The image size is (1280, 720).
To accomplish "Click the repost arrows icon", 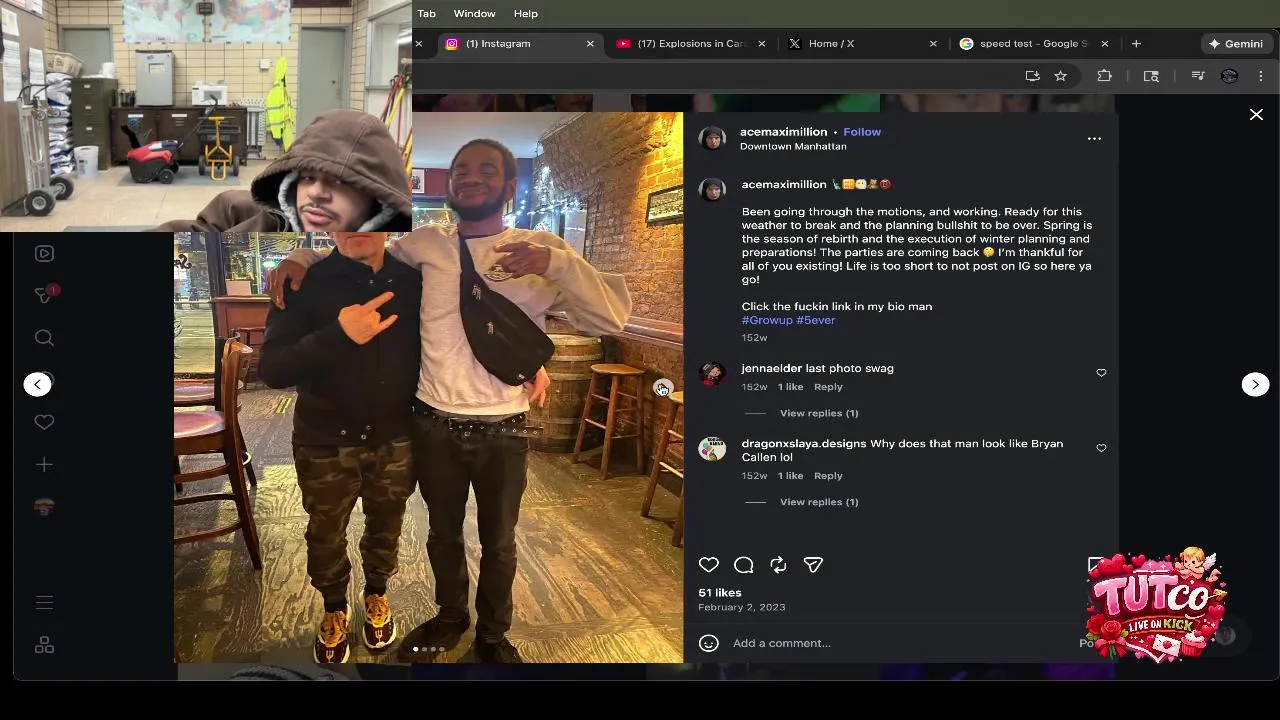I will 778,565.
